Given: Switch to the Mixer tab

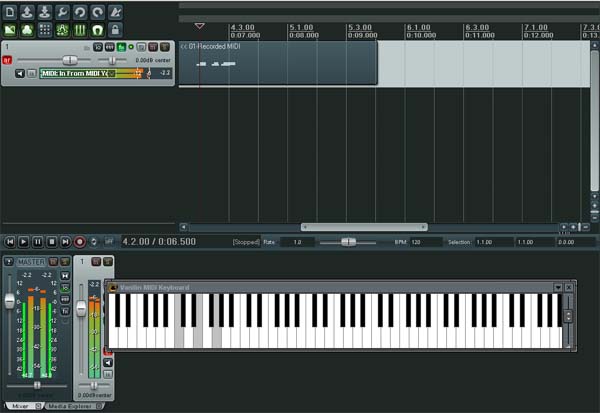Looking at the screenshot, I should (23, 406).
